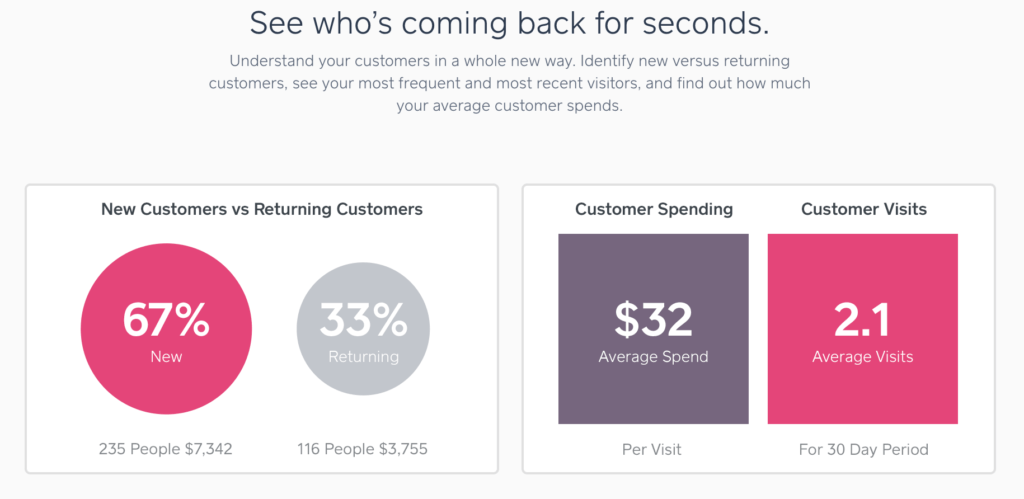The width and height of the screenshot is (1024, 499).
Task: Click the Understand your customers description paragraph
Action: coord(509,84)
